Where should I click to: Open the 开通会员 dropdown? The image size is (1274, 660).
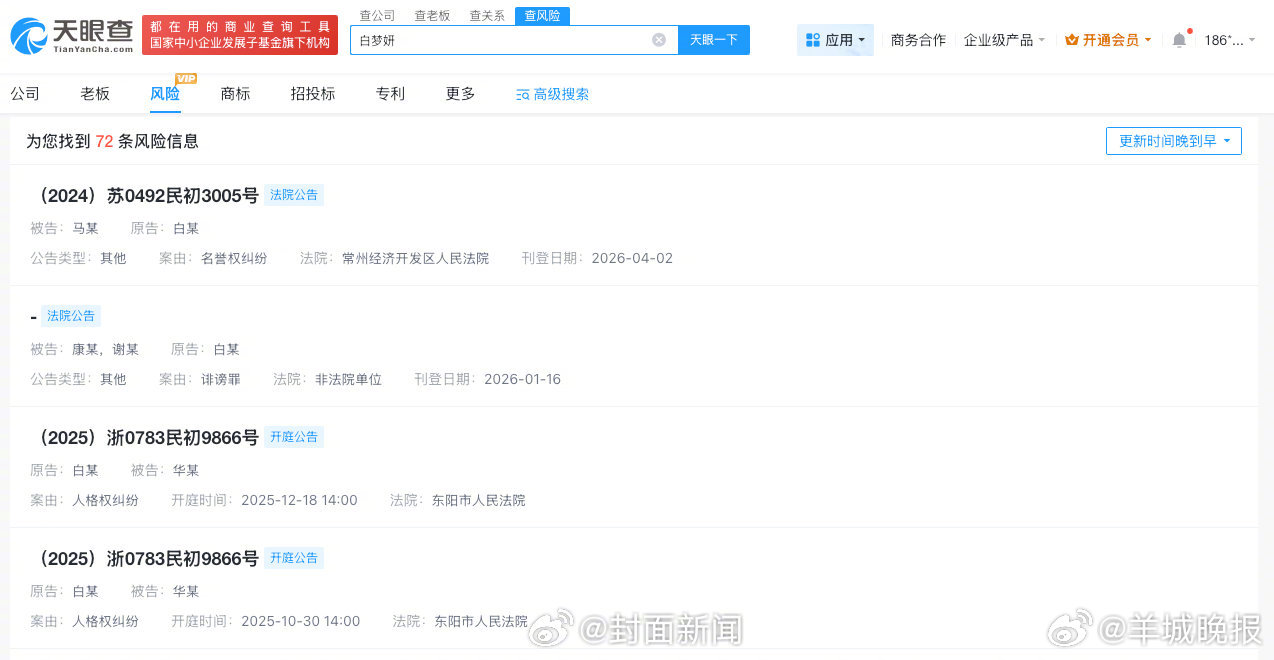(x=1108, y=40)
